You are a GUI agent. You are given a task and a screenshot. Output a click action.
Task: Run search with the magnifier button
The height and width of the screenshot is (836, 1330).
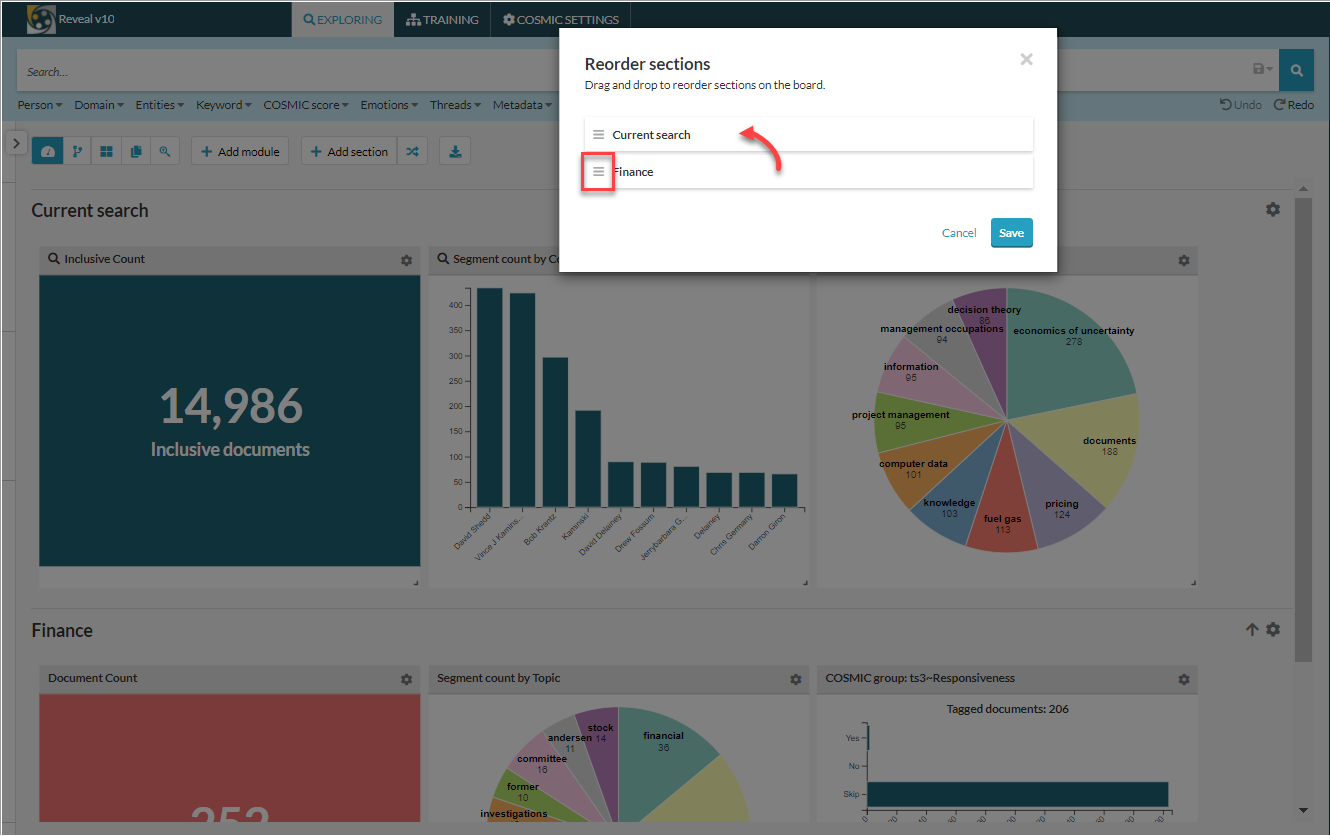pos(1296,71)
